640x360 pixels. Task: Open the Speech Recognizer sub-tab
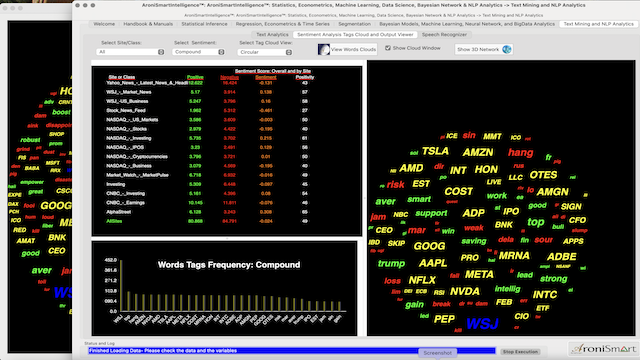[444, 35]
